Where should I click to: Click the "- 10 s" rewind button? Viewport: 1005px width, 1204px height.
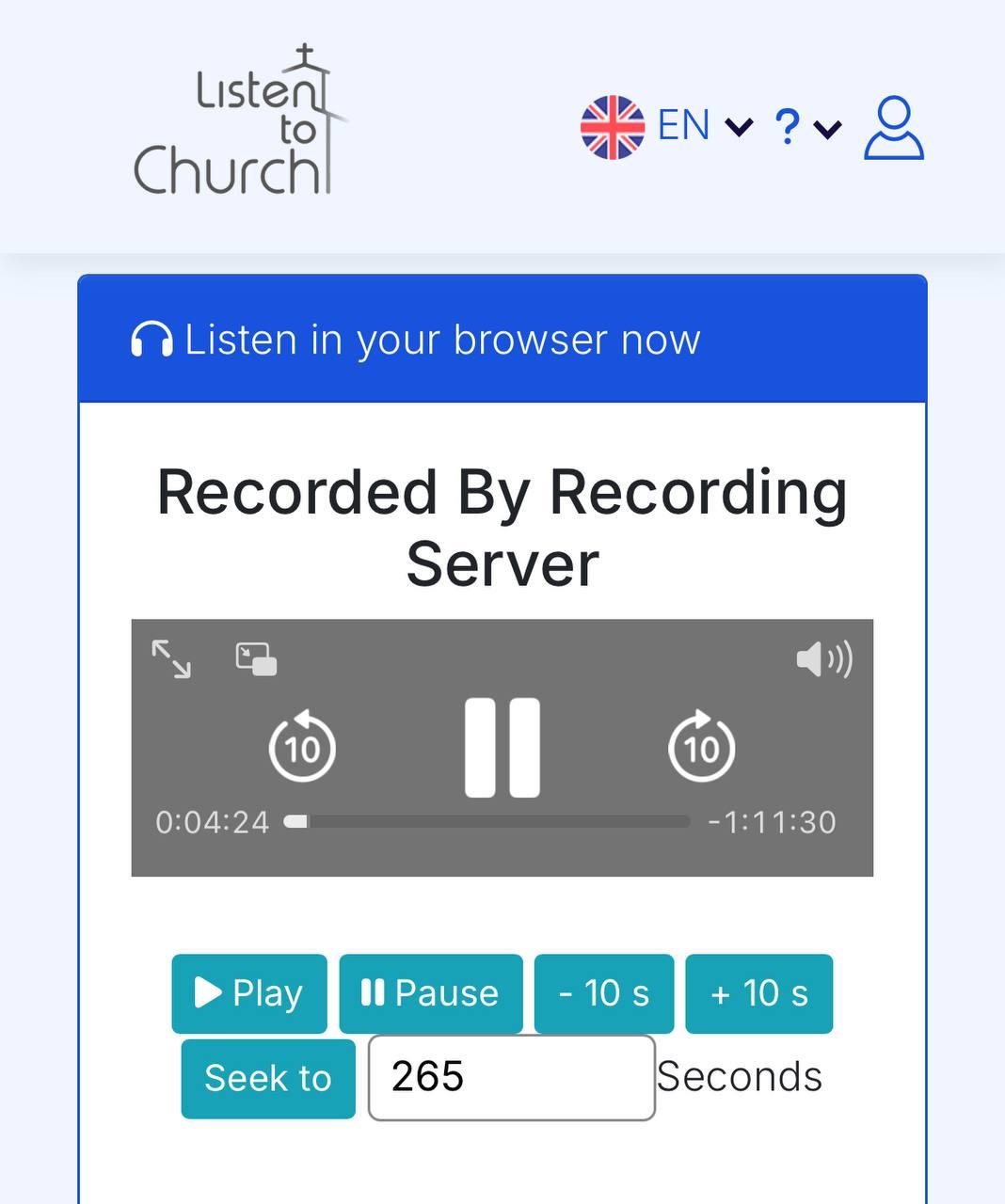pyautogui.click(x=604, y=993)
